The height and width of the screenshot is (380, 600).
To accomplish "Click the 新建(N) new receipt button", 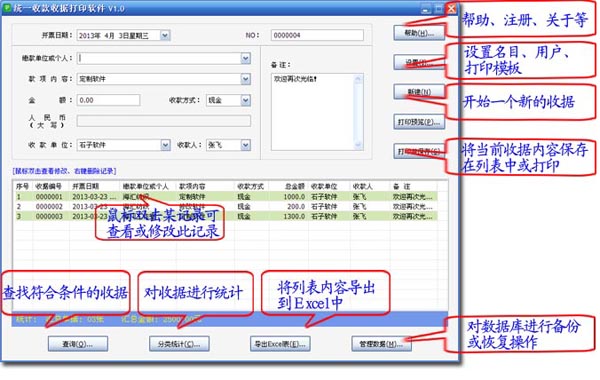I will click(419, 92).
